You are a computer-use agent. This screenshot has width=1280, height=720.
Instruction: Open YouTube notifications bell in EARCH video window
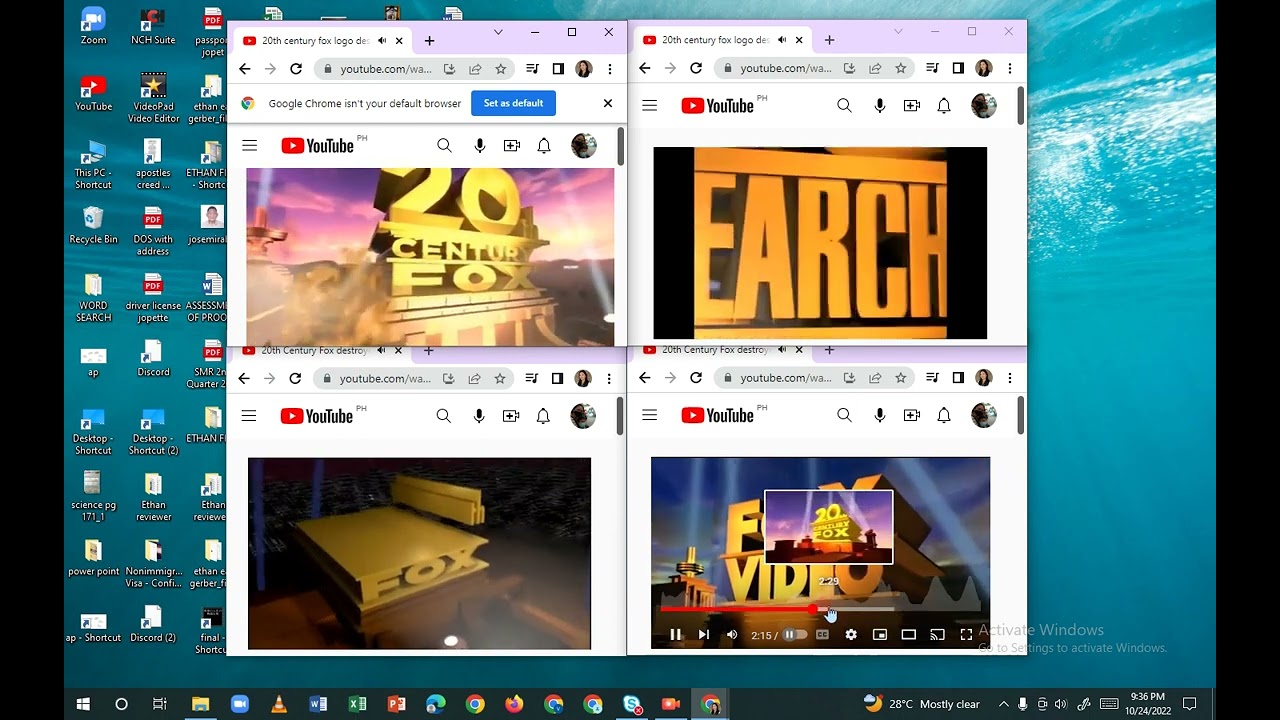[944, 105]
